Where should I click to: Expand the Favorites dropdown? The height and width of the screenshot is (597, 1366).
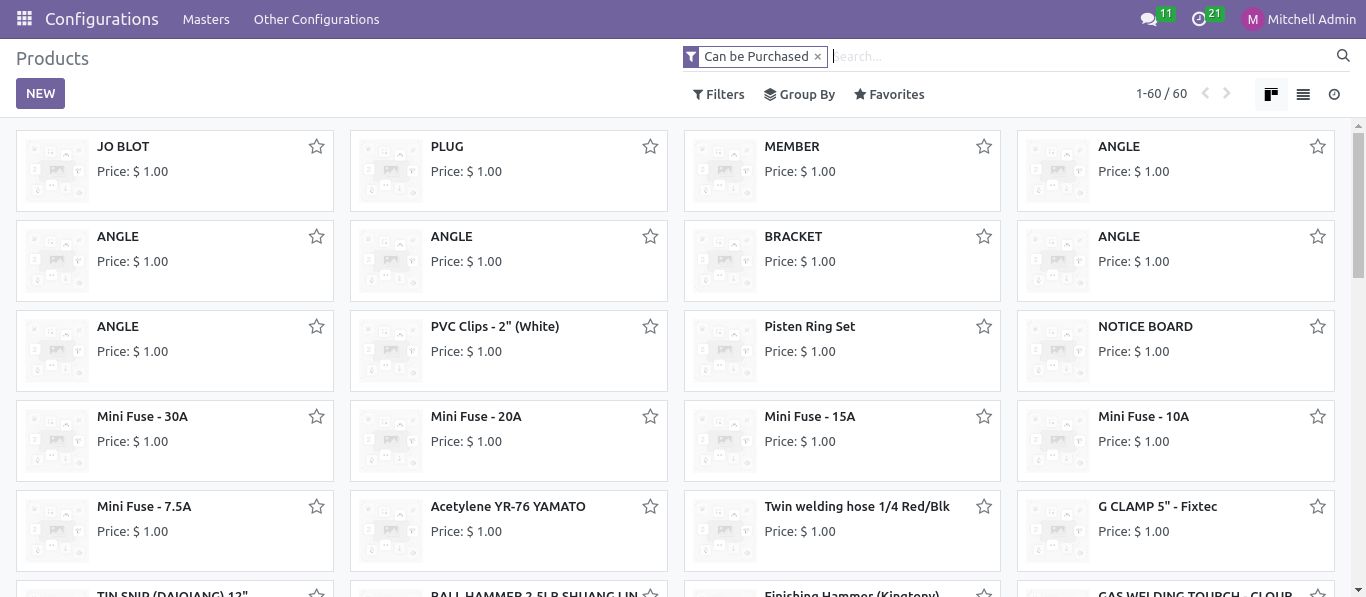tap(889, 94)
